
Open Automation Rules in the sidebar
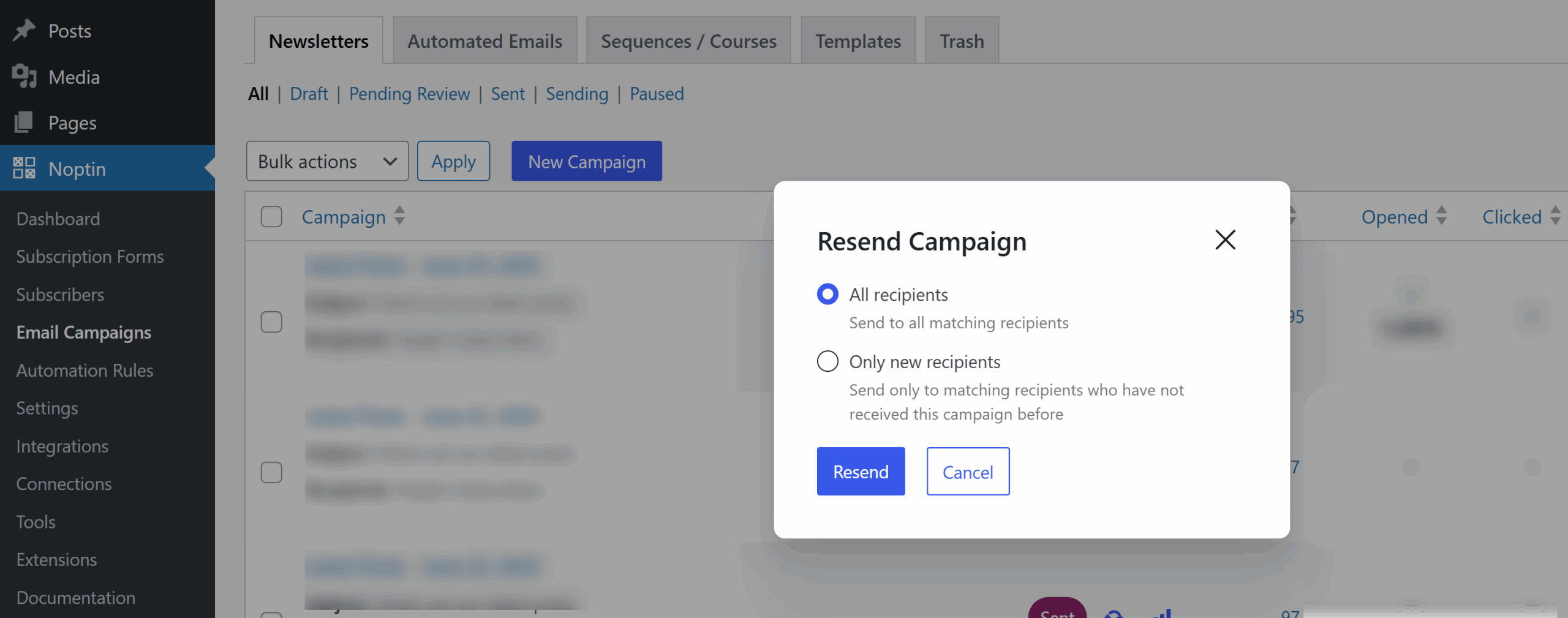(85, 370)
